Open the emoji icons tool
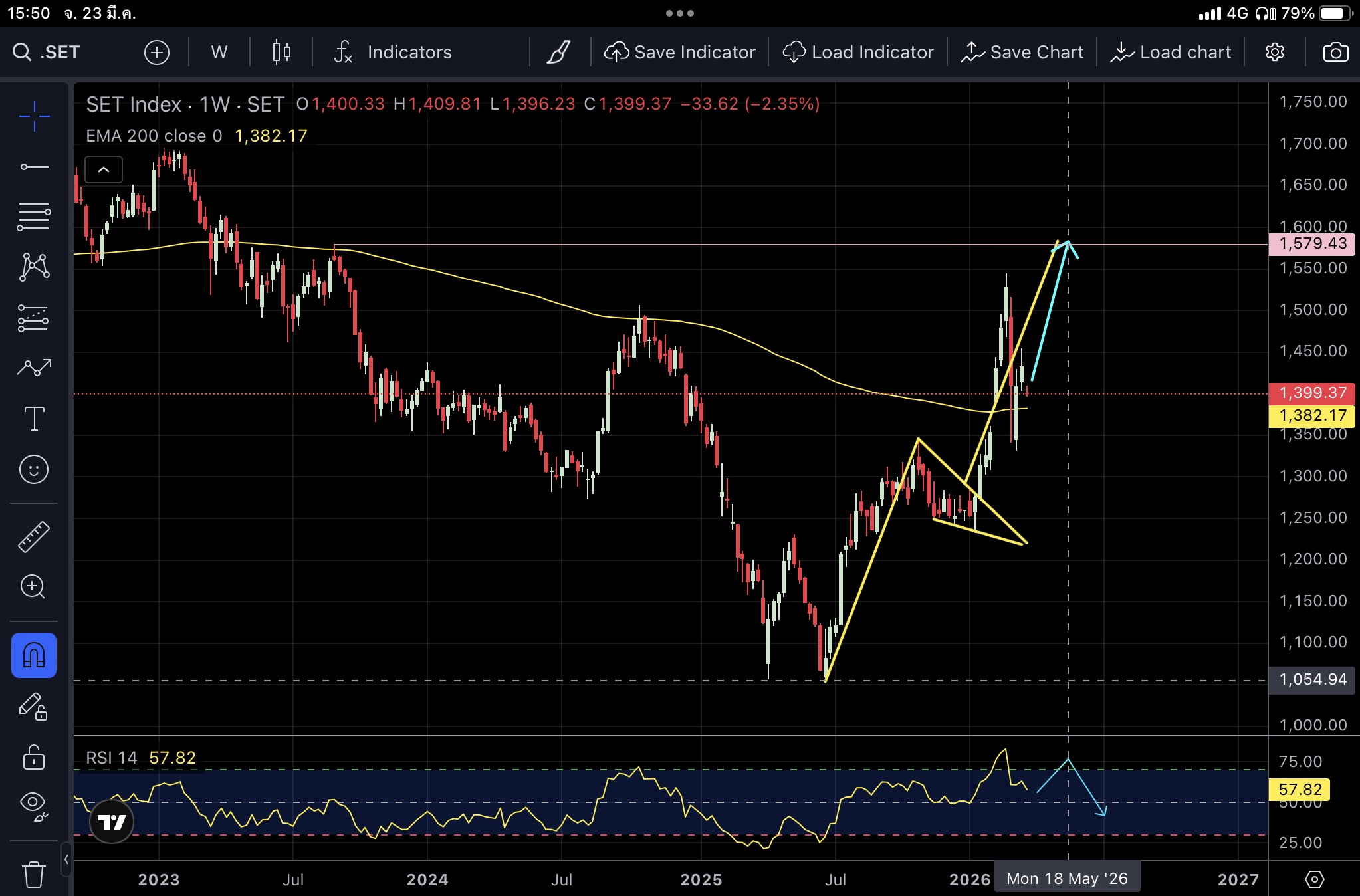This screenshot has width=1360, height=896. point(34,470)
